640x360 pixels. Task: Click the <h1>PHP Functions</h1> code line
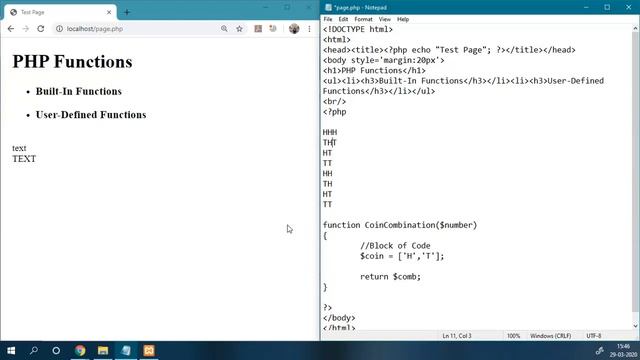[x=374, y=71]
